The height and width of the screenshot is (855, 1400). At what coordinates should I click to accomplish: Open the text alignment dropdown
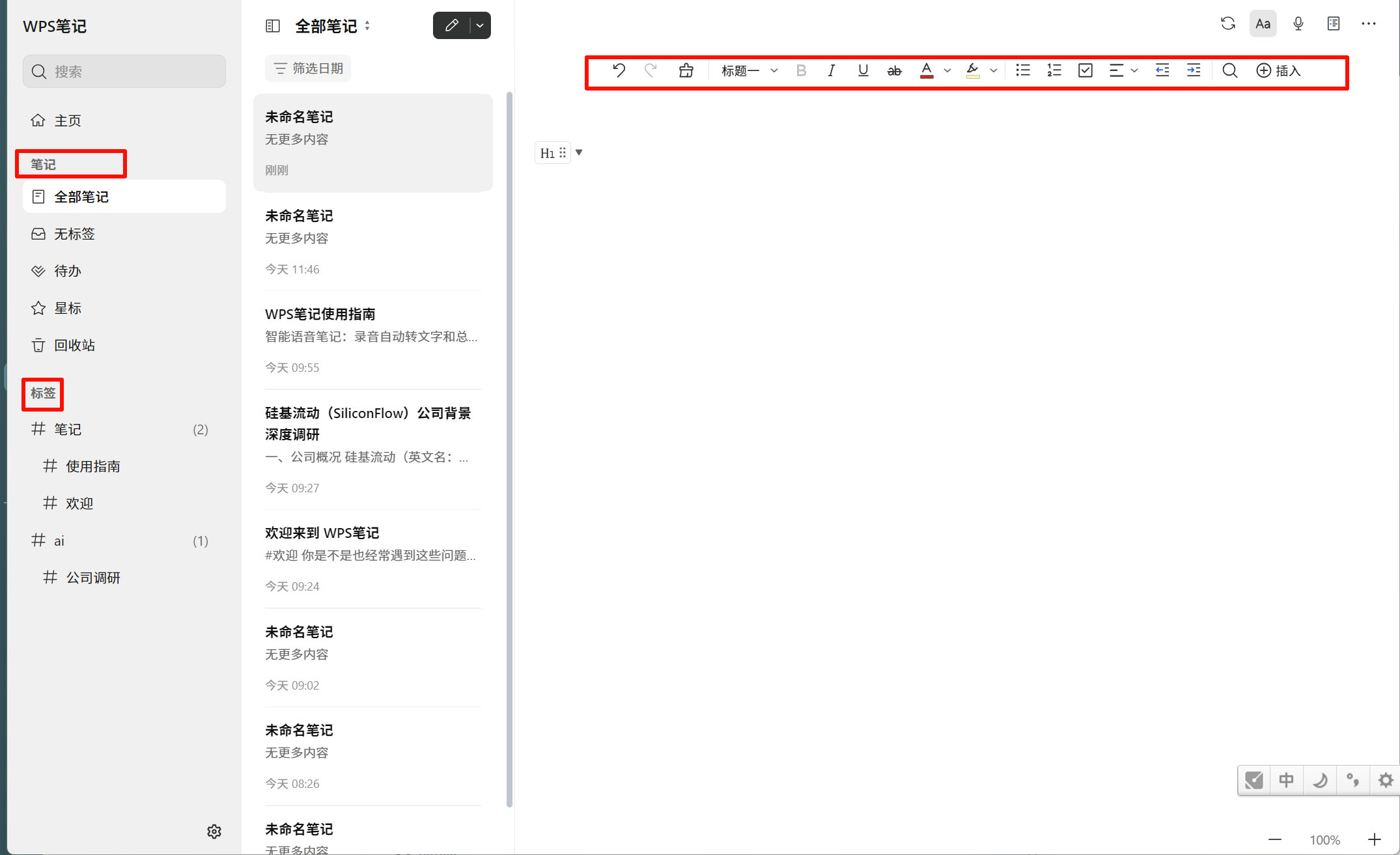[x=1123, y=70]
